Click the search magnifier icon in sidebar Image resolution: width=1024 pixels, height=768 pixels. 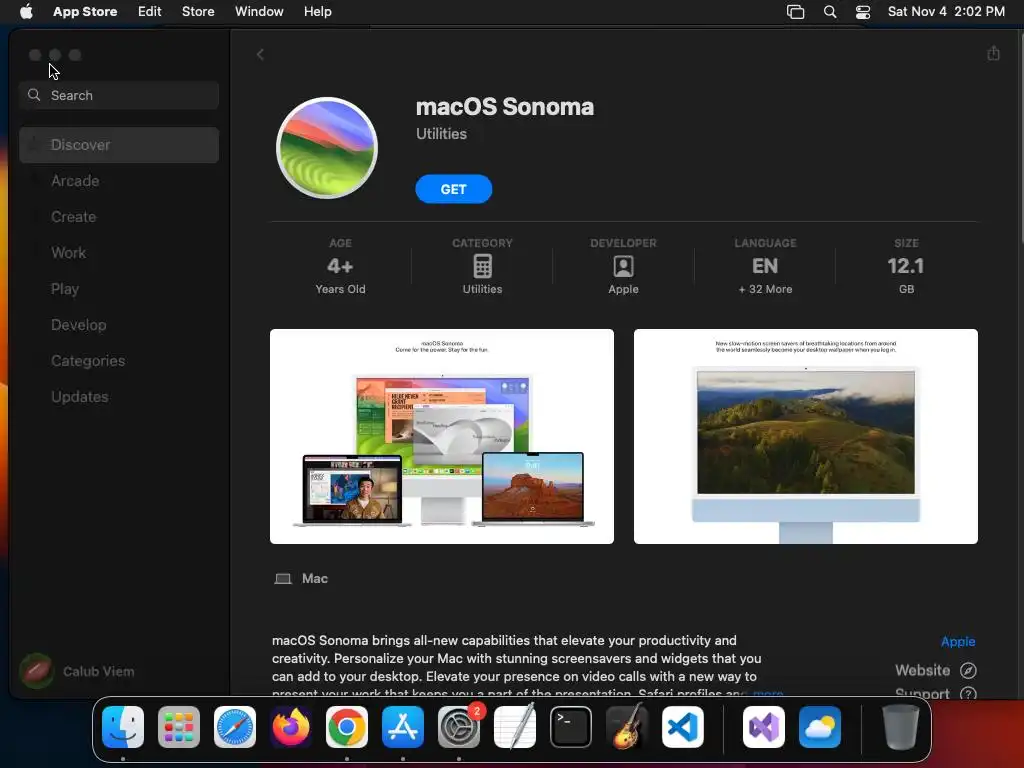pyautogui.click(x=34, y=95)
